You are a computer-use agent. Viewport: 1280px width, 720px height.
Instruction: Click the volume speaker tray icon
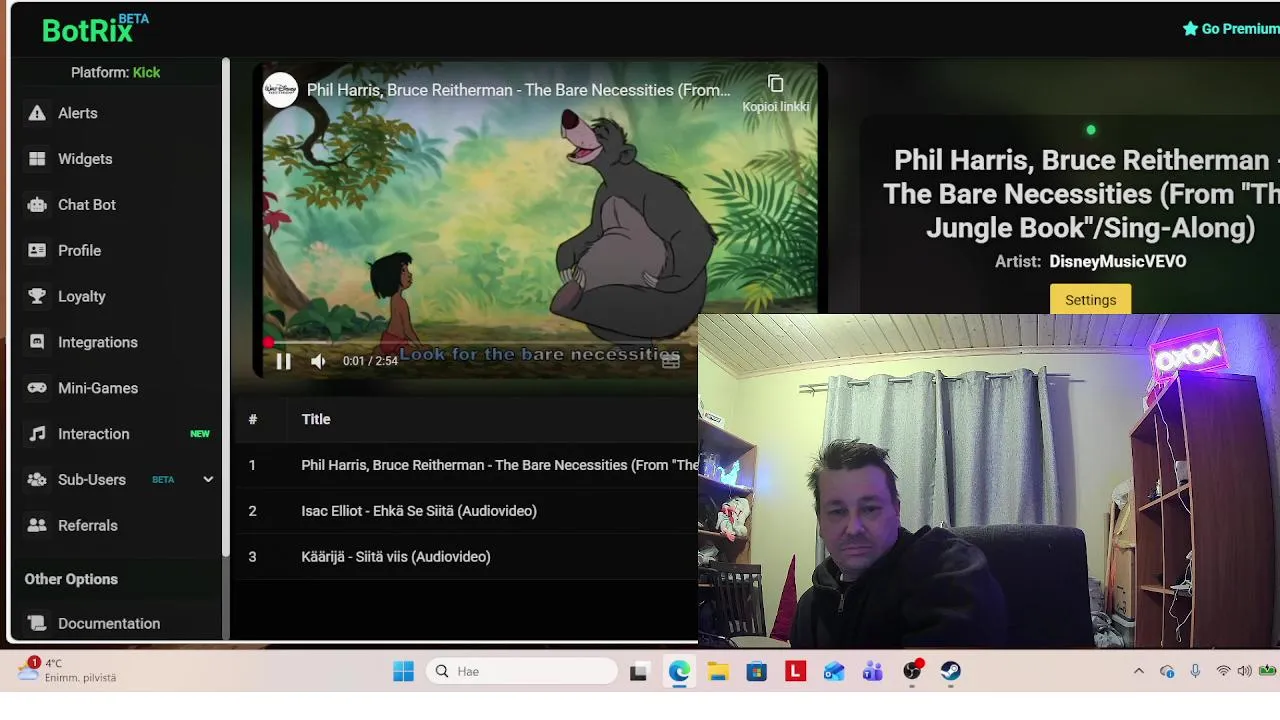1244,671
